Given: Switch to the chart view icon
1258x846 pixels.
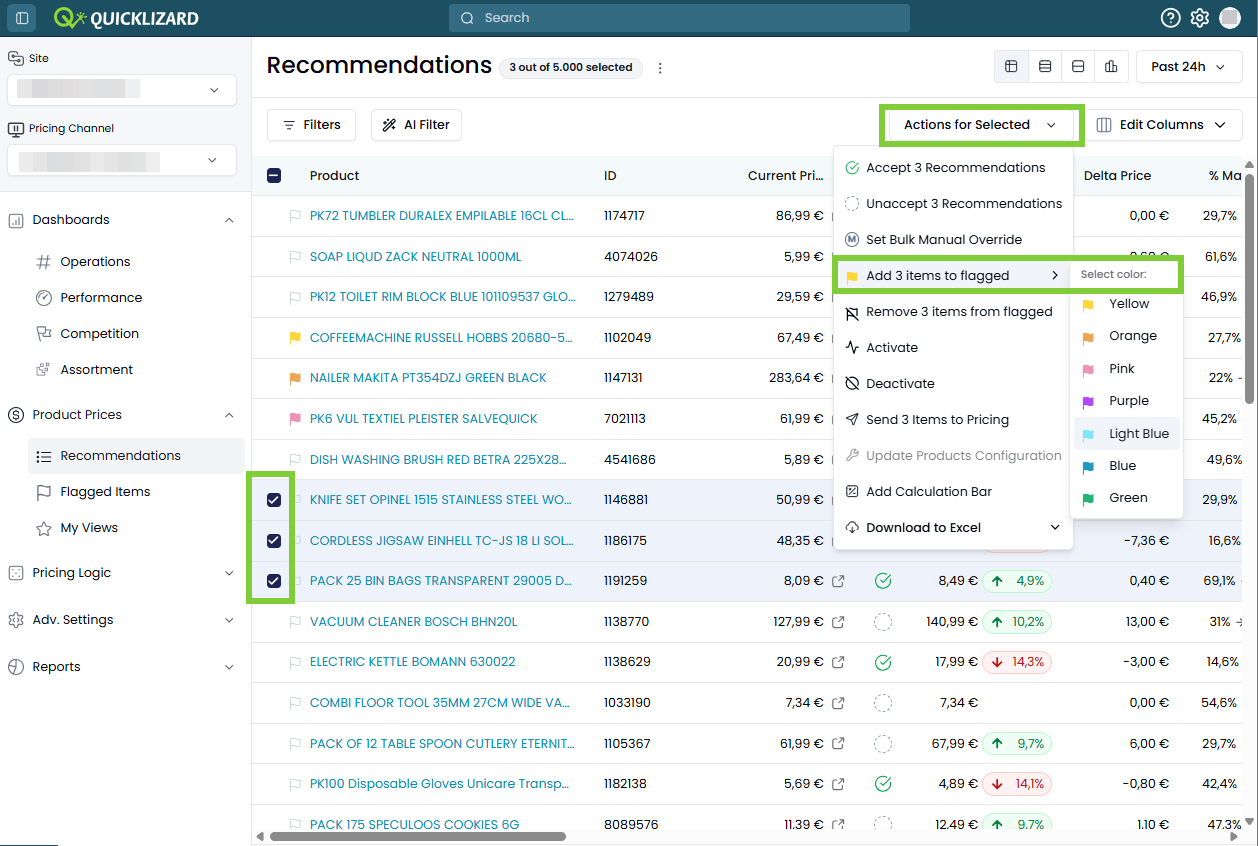Looking at the screenshot, I should point(1111,67).
